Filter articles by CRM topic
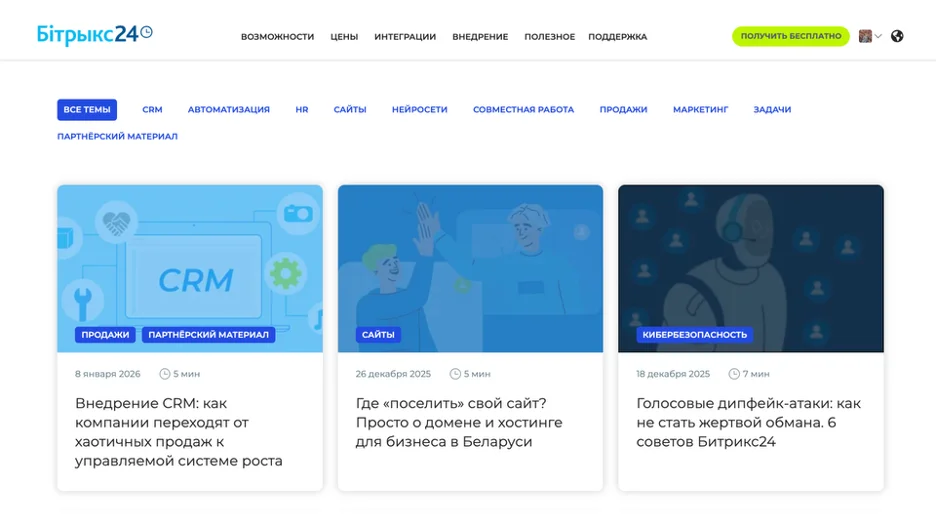Image resolution: width=936 pixels, height=528 pixels. (x=152, y=110)
